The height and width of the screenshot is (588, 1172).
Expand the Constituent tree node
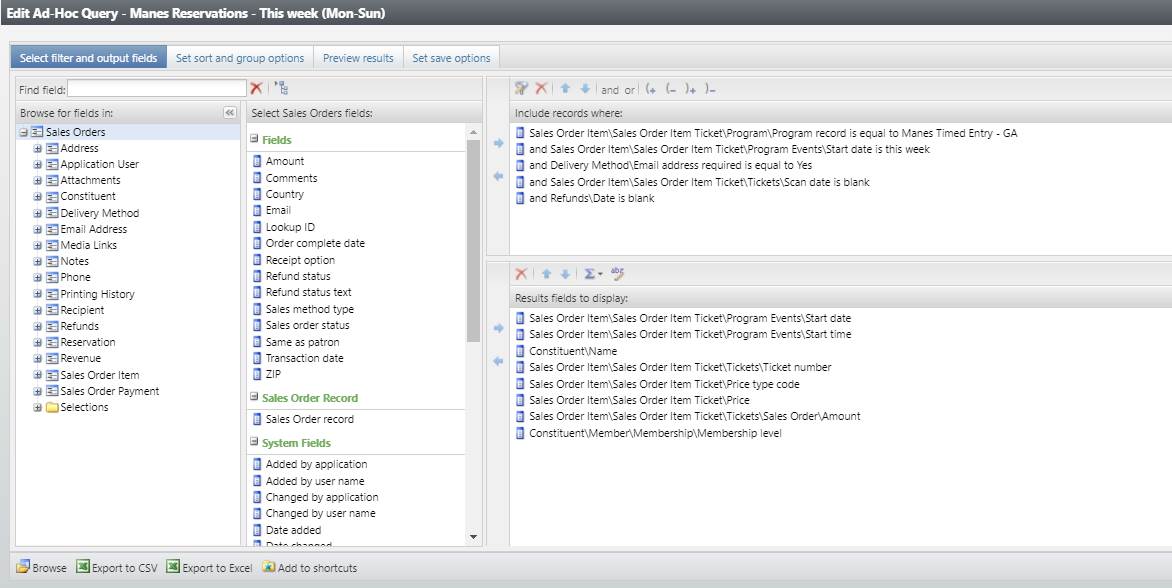(x=38, y=197)
